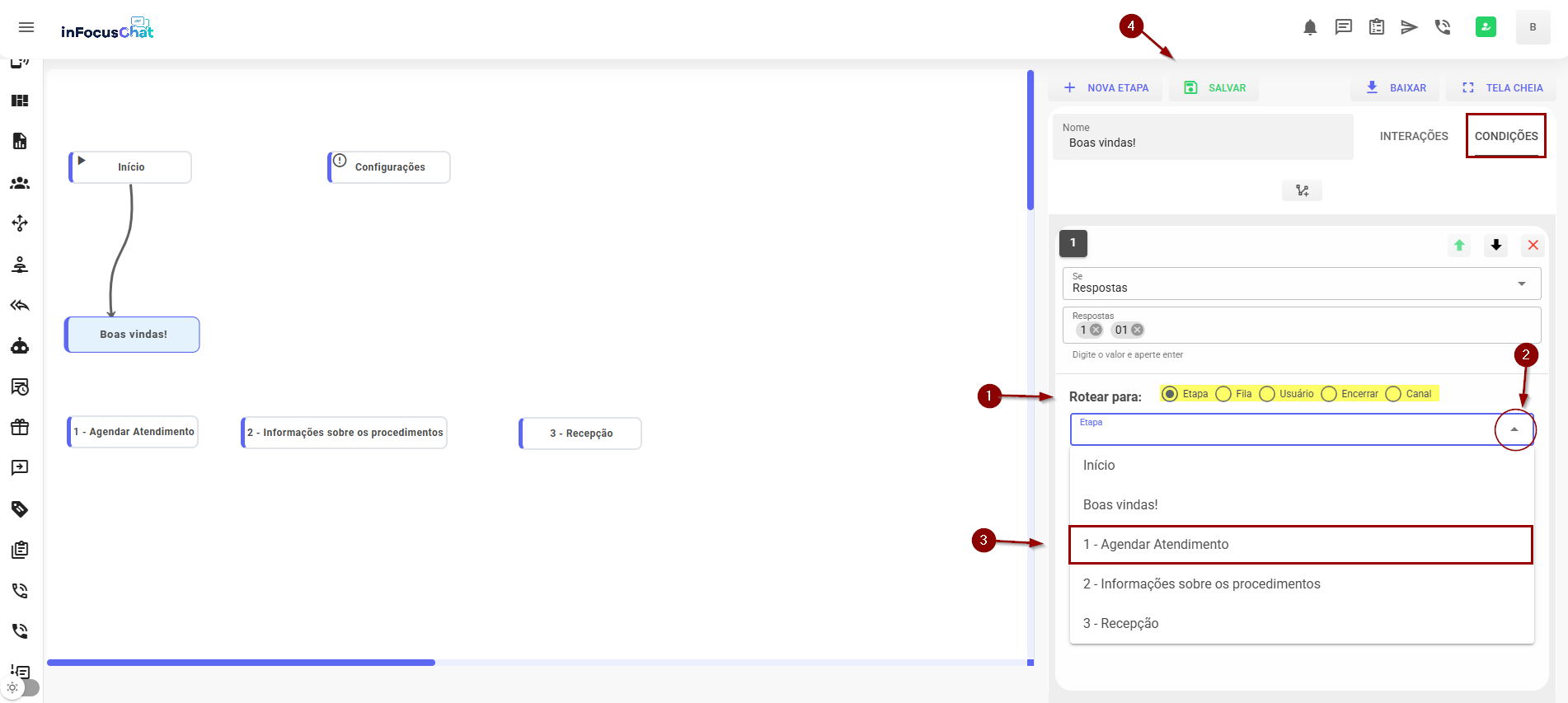Click the Salvar button
1568x703 pixels.
pyautogui.click(x=1214, y=87)
